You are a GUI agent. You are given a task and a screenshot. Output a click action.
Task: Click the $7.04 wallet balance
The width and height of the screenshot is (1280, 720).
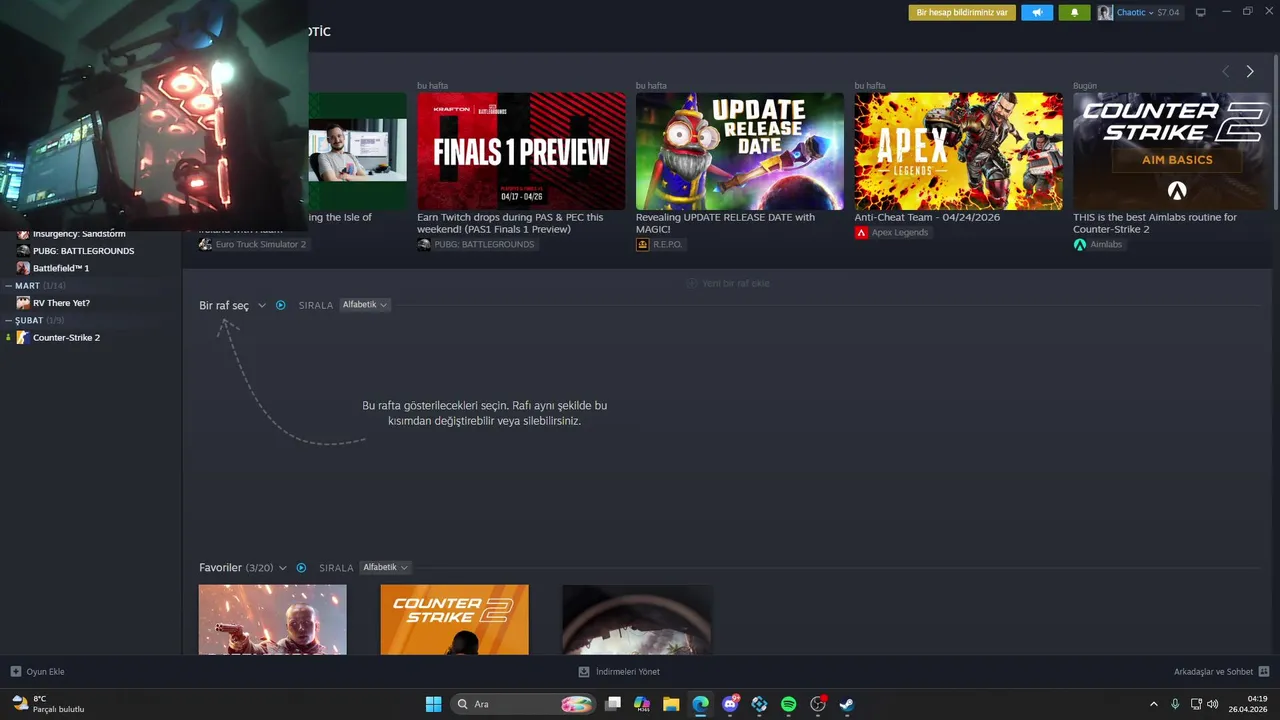click(x=1168, y=13)
